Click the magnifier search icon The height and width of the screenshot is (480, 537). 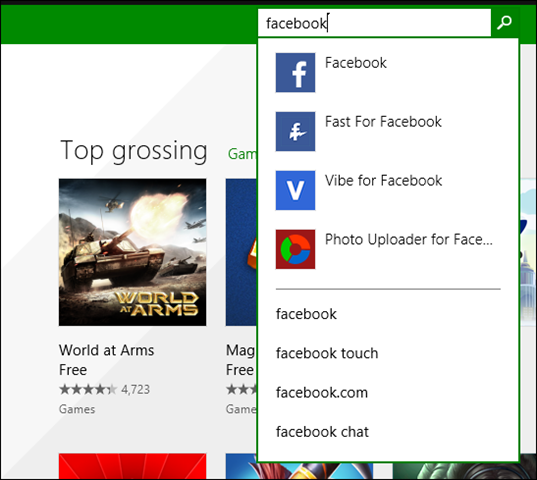504,23
